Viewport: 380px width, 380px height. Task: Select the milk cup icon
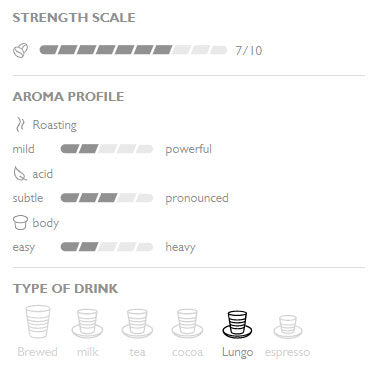[x=87, y=323]
